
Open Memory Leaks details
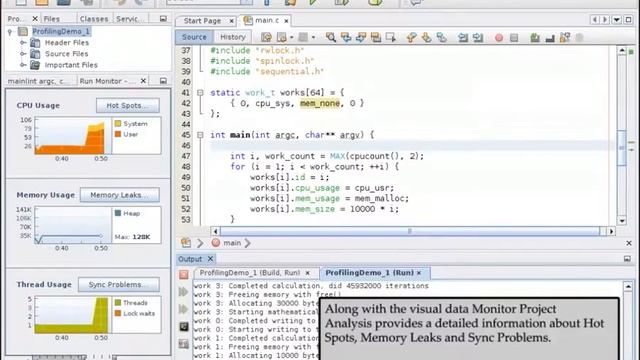coord(120,195)
